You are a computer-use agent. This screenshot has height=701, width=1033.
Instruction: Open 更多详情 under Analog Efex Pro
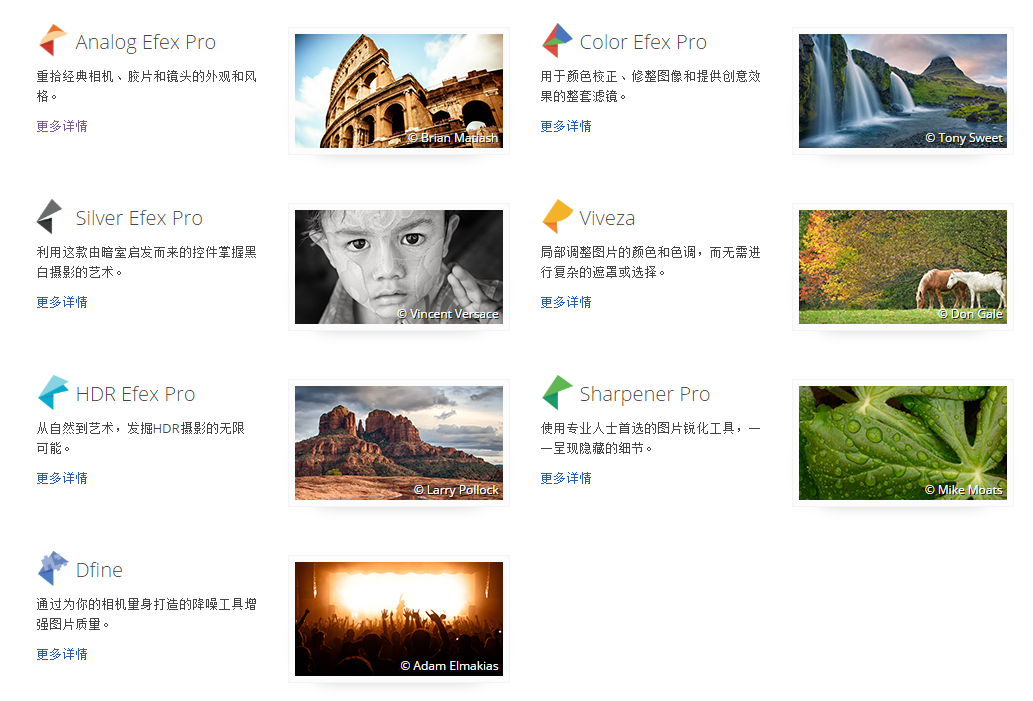click(x=61, y=126)
